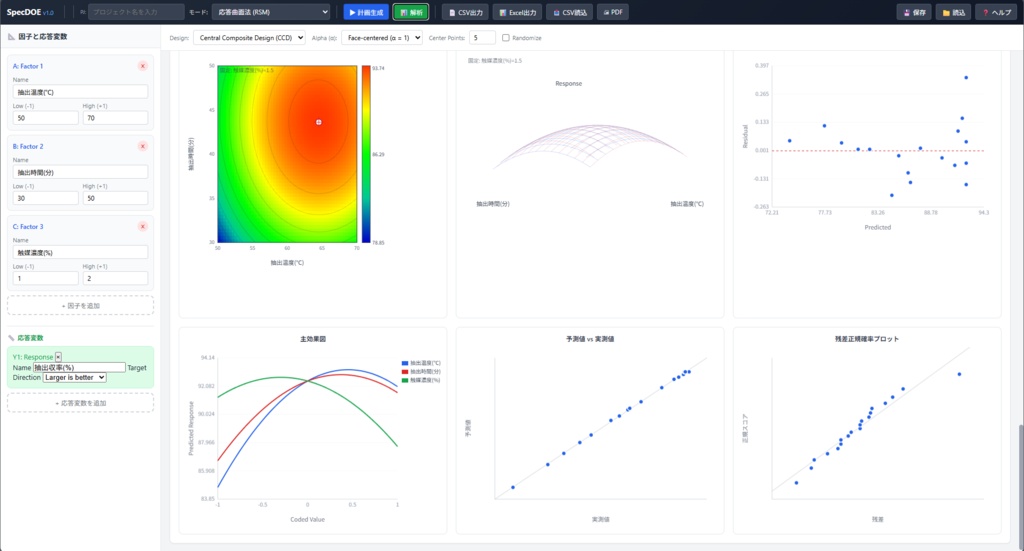Export data using CSV出力 button

(466, 12)
